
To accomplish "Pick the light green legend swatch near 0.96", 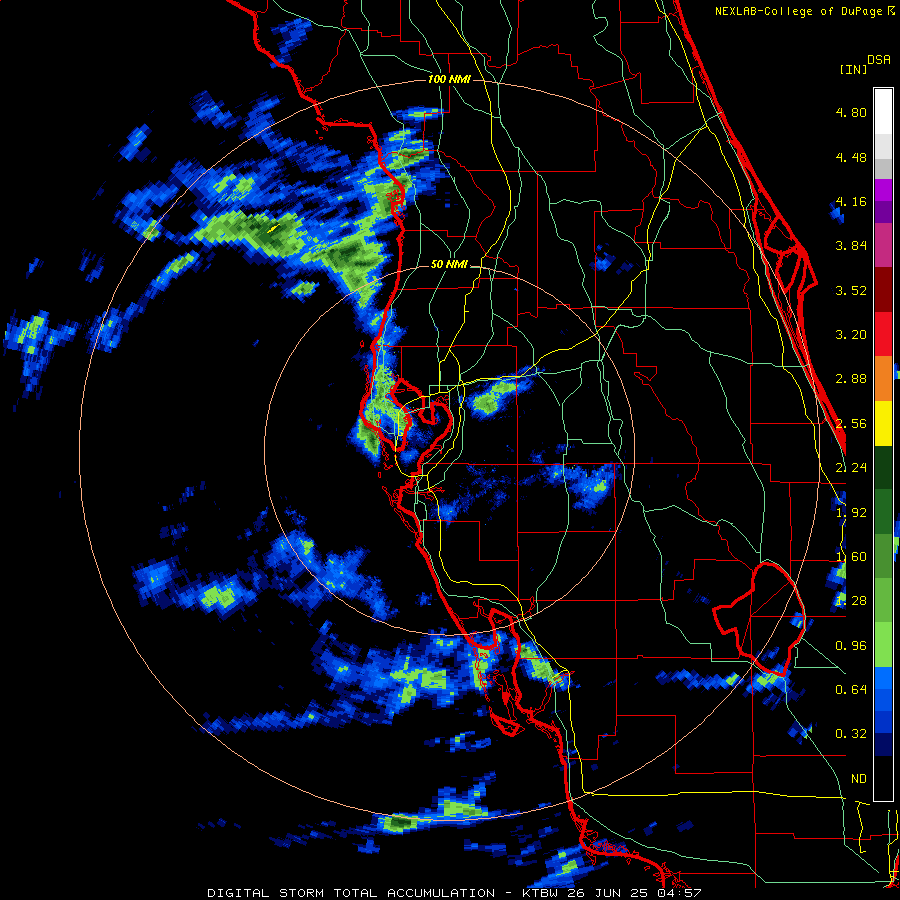I will [x=883, y=645].
